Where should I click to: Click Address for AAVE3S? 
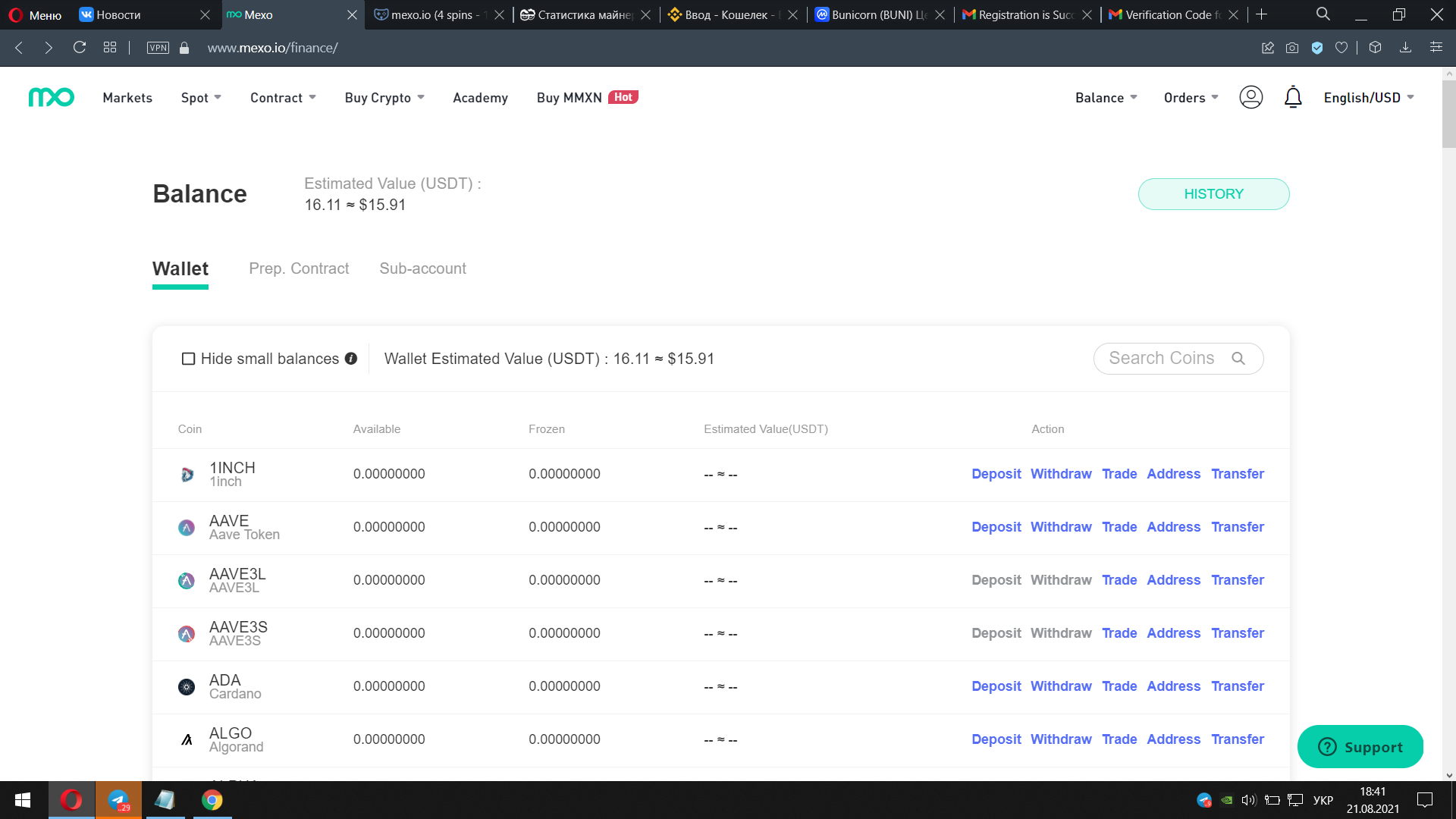coord(1174,633)
